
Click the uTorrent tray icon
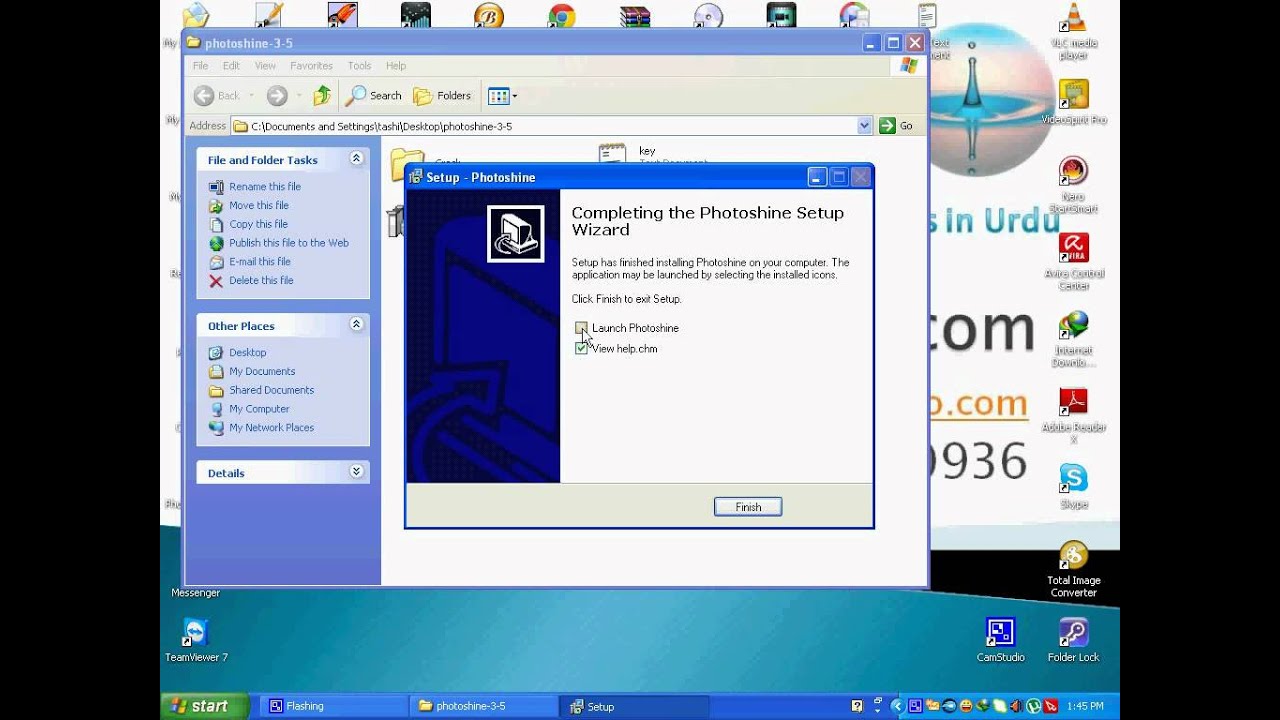[1034, 706]
